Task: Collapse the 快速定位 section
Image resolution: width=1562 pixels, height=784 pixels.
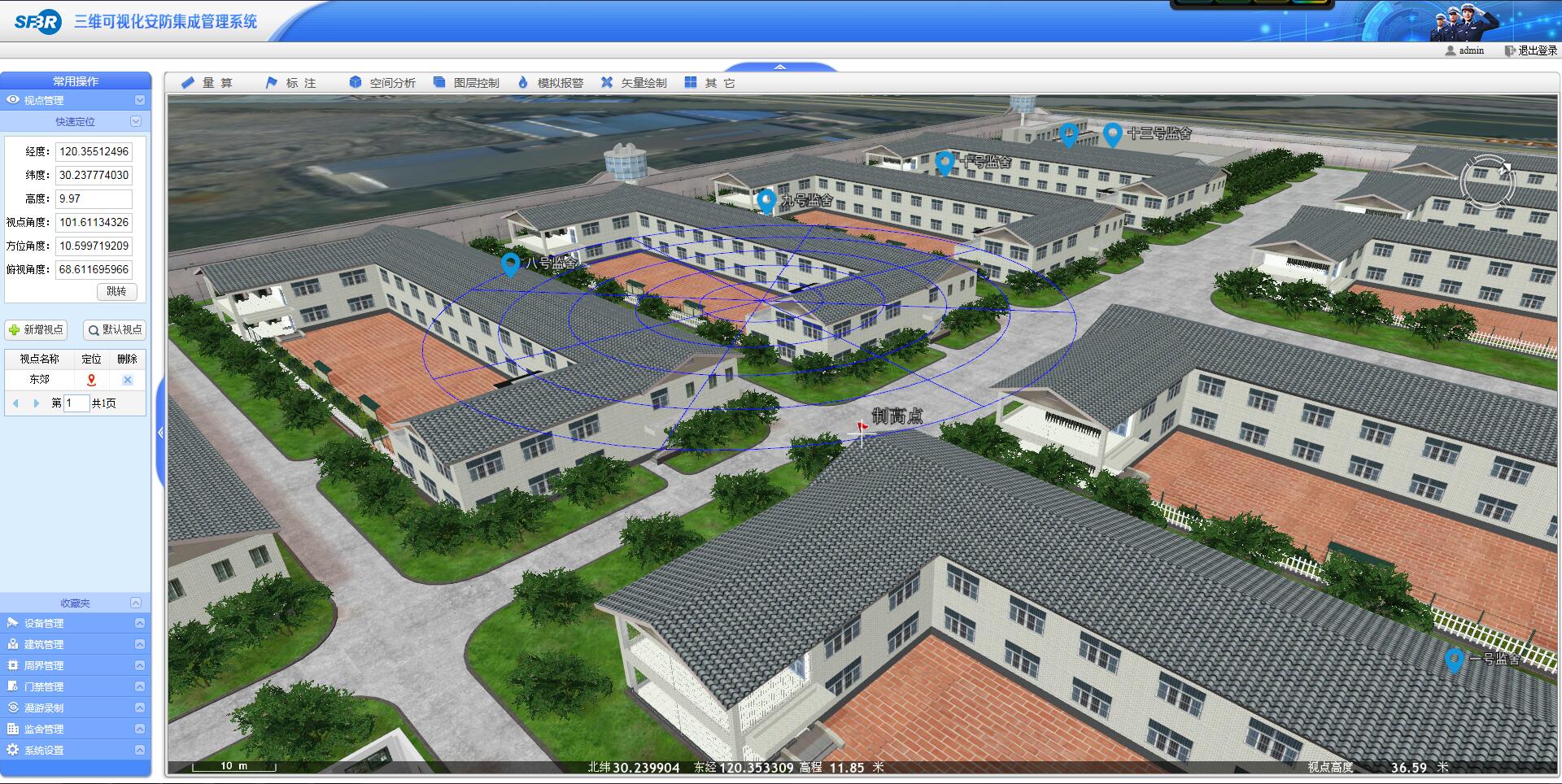Action: point(136,121)
